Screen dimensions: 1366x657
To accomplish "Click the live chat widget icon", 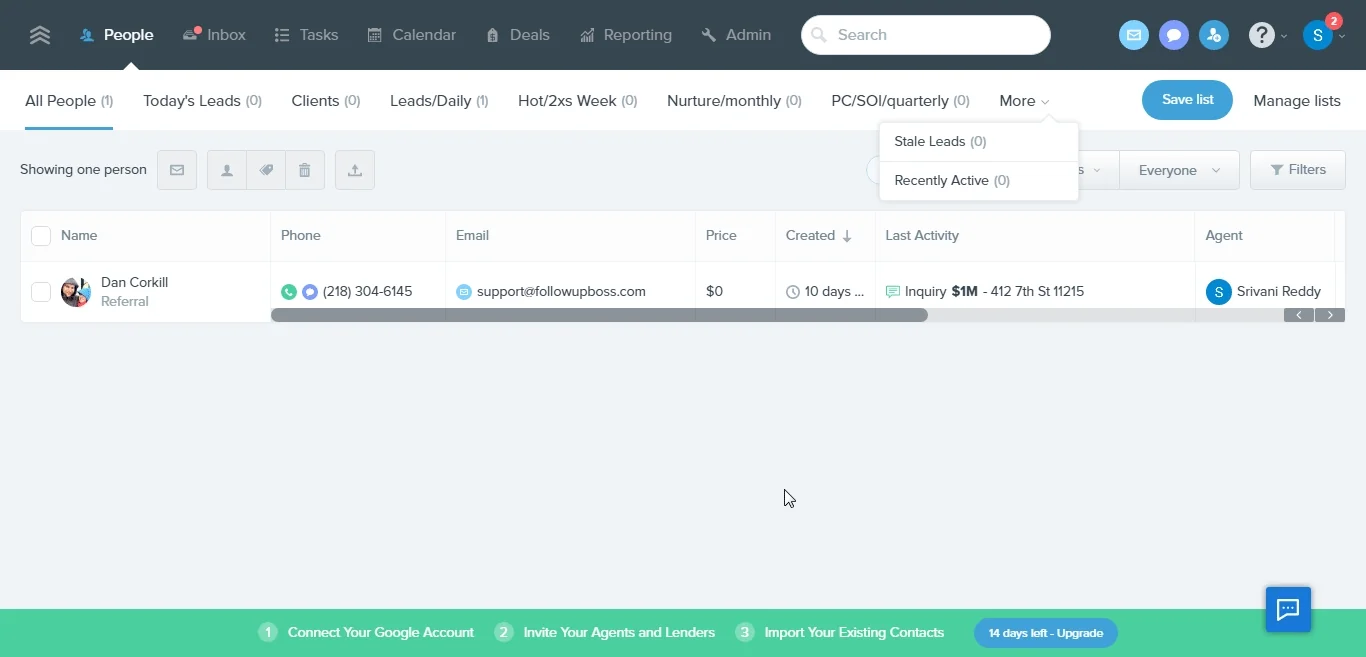I will tap(1288, 609).
